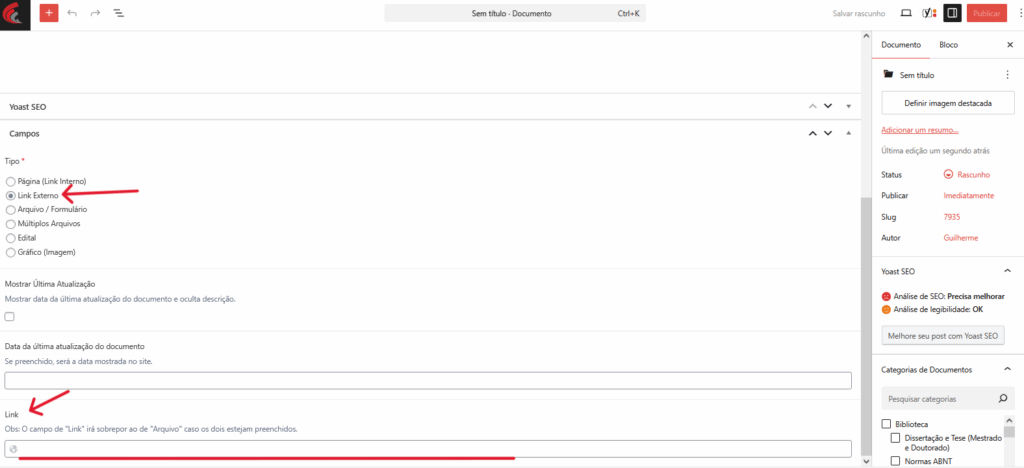Click the undo arrow icon
Viewport: 1024px width, 468px height.
(x=72, y=13)
